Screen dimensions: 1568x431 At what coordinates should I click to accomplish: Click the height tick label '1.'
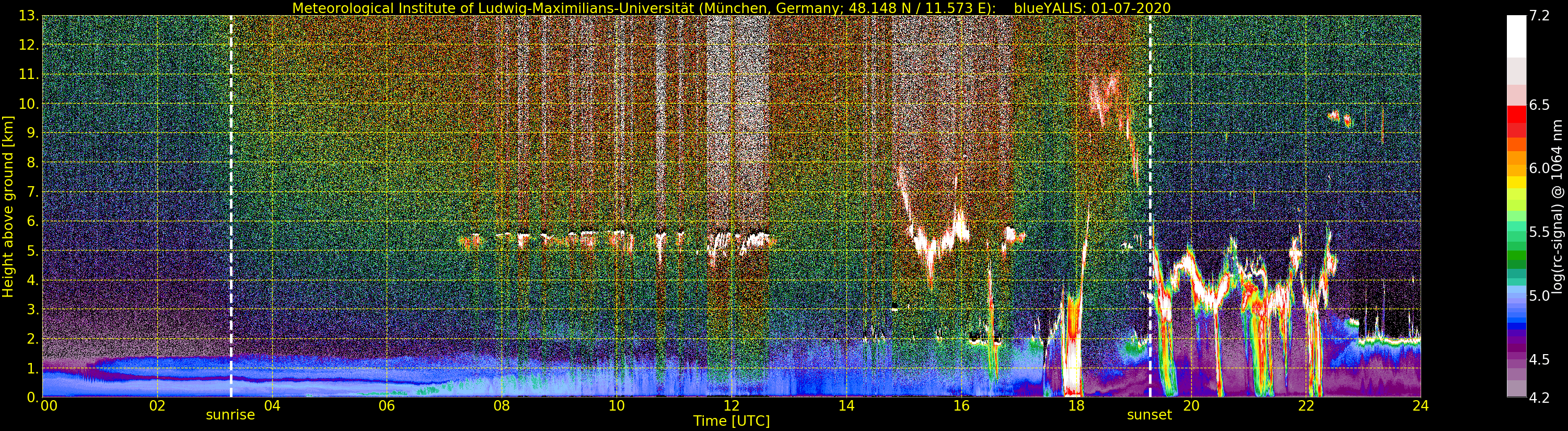click(x=33, y=368)
